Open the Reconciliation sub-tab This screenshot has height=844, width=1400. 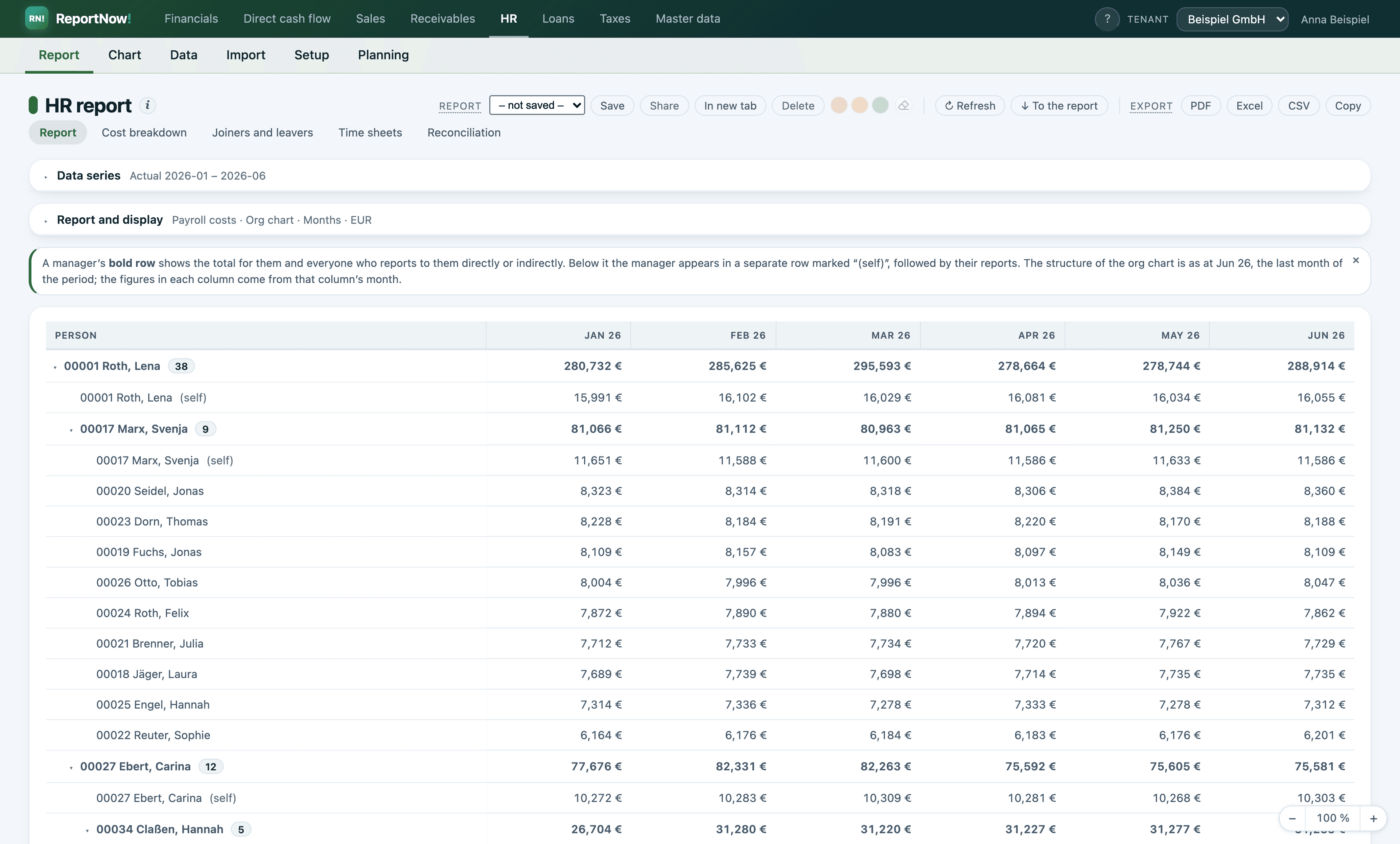[x=464, y=132]
